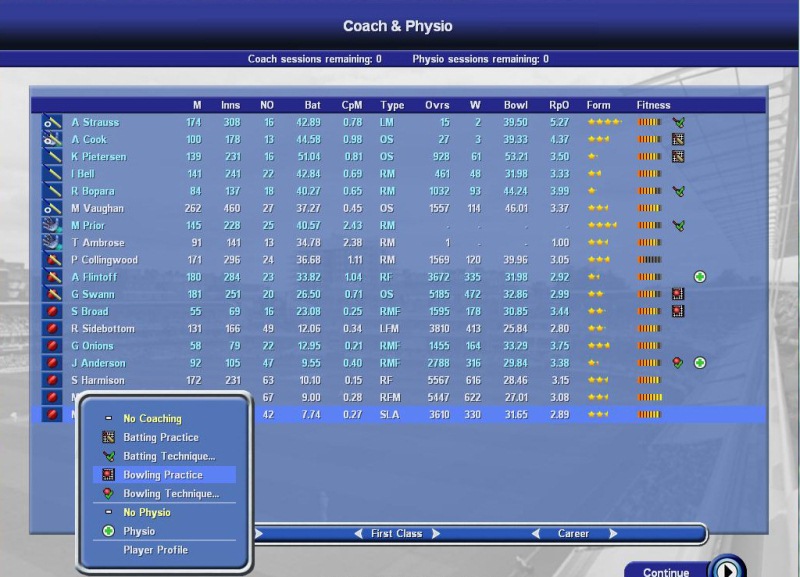Click bowling technique icon on J Anderson's row
This screenshot has width=800, height=577.
[678, 363]
